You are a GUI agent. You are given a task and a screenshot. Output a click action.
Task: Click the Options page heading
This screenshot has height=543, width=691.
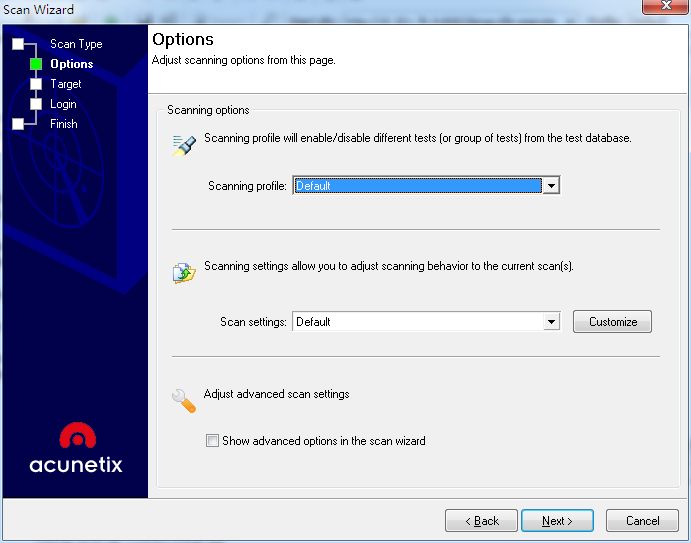tap(183, 39)
